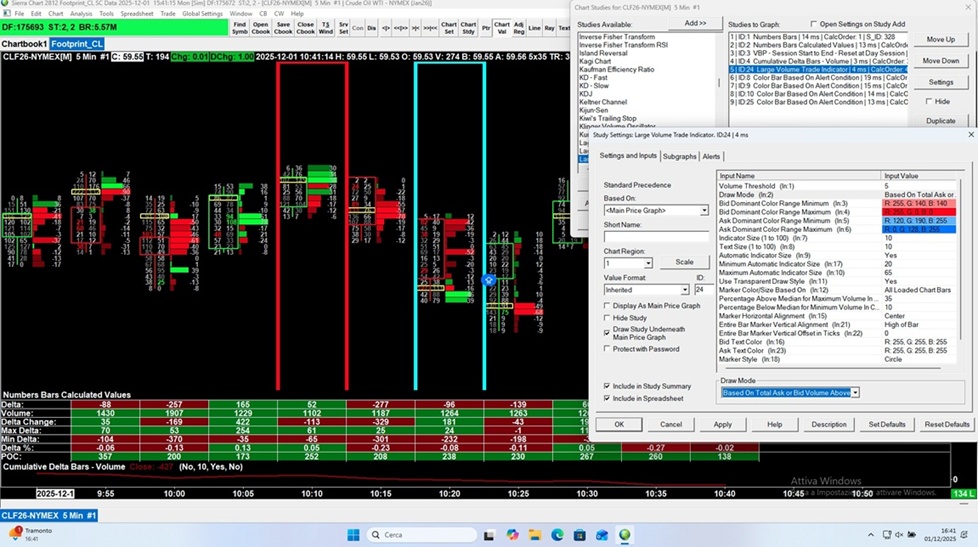Click the Move Up button

[x=941, y=39]
